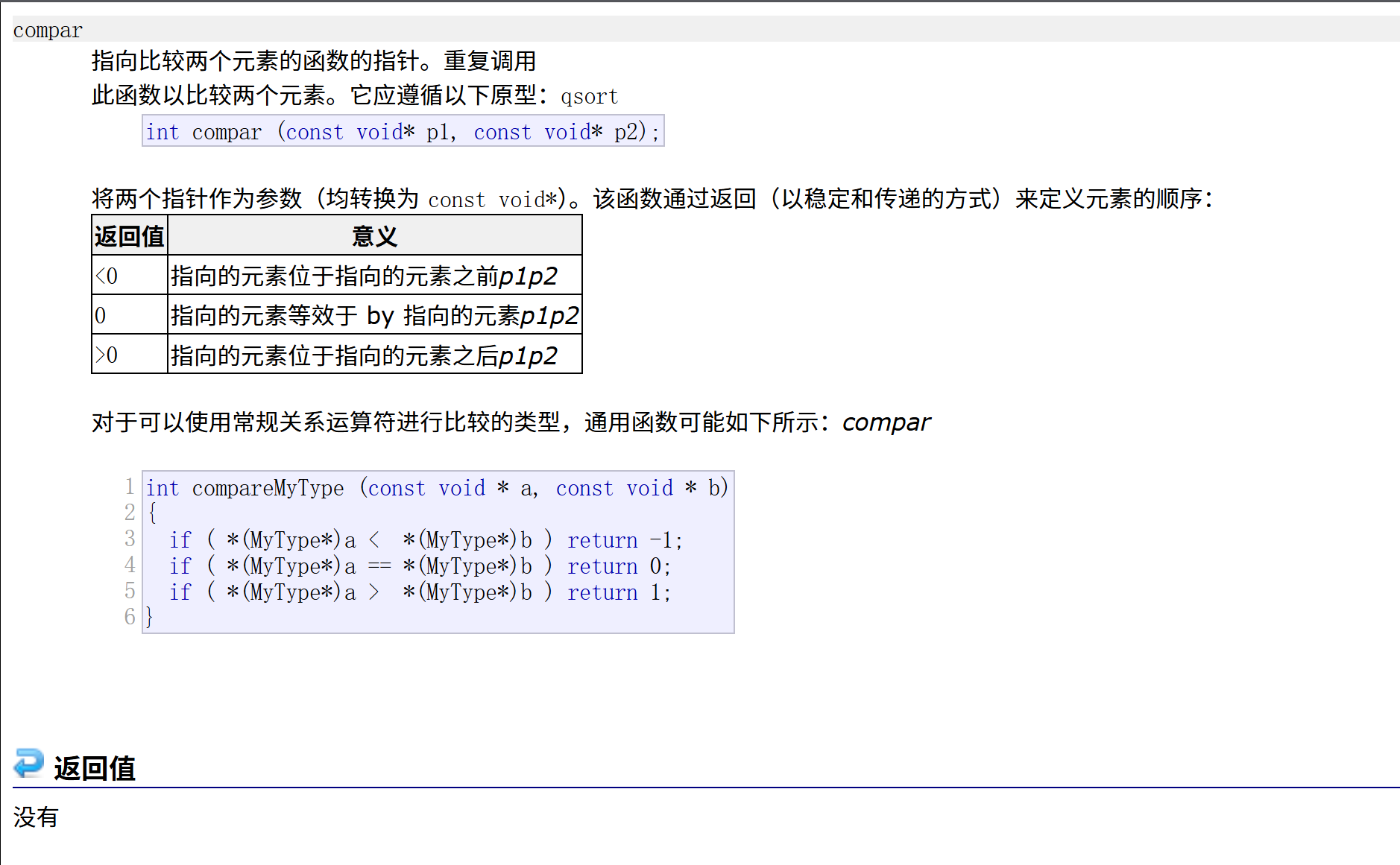The height and width of the screenshot is (865, 1400).
Task: Select the 意义 table header cell
Action: pyautogui.click(x=373, y=235)
